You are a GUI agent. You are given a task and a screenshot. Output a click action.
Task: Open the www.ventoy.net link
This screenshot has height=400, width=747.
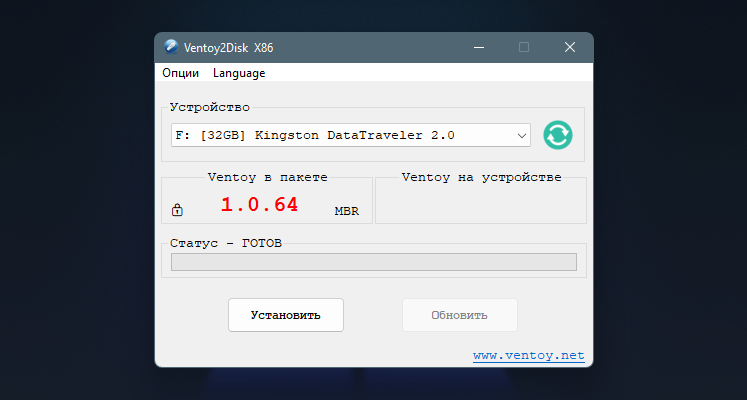coord(529,356)
